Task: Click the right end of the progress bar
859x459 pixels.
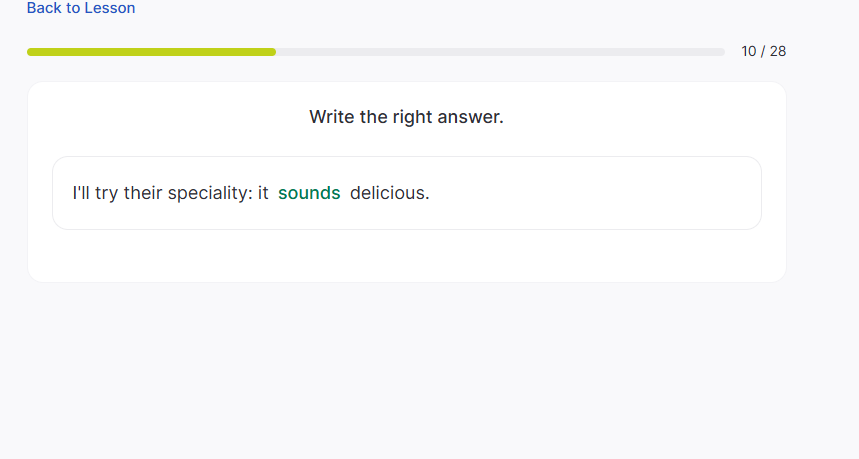Action: [x=721, y=52]
